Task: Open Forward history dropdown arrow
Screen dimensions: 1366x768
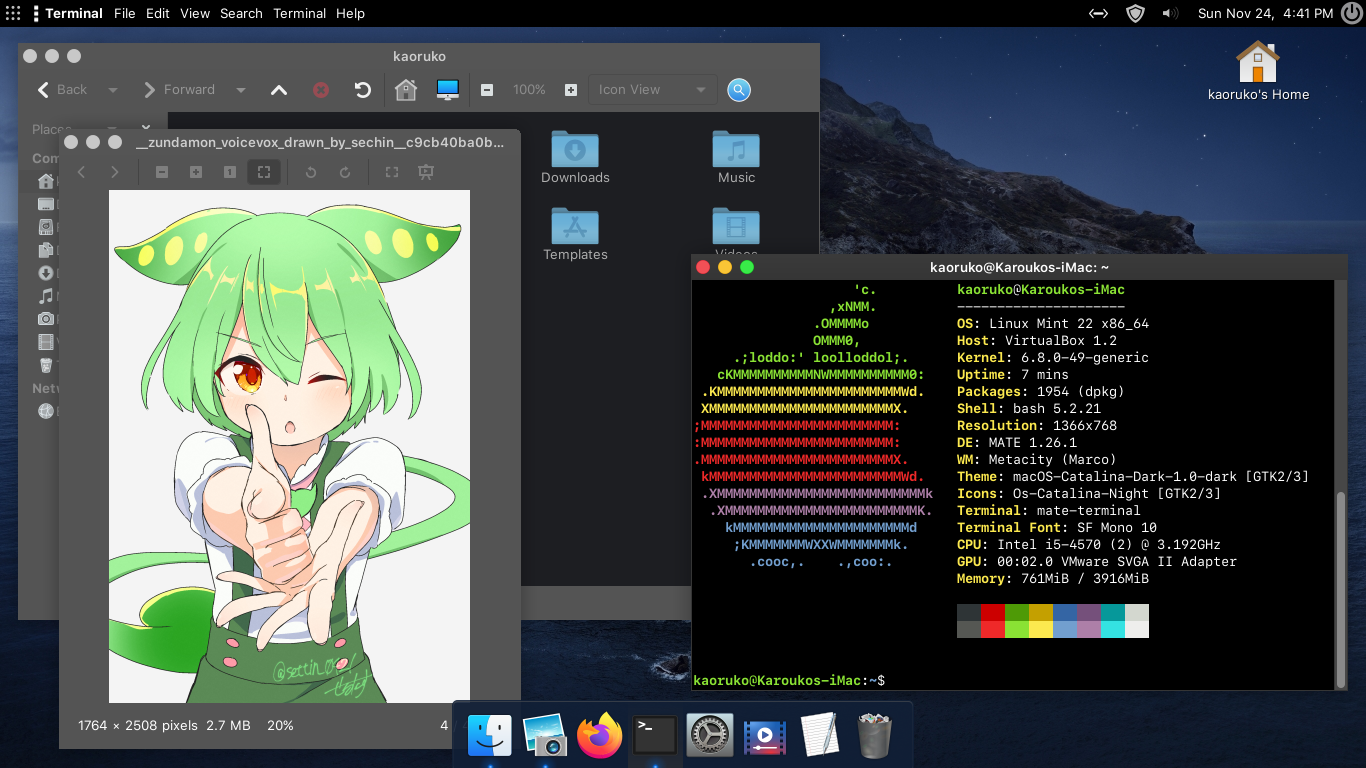Action: [241, 90]
